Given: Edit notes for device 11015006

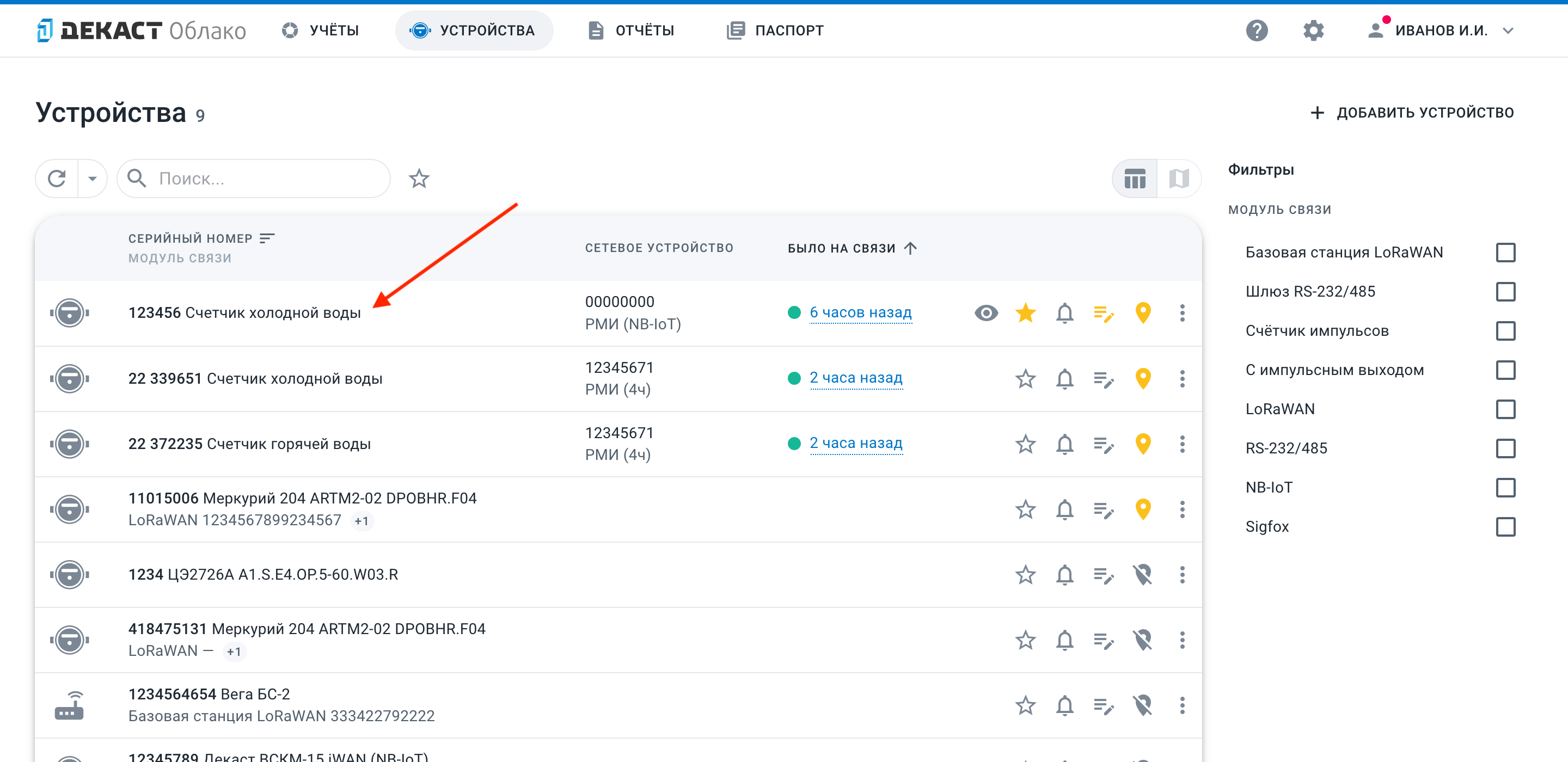Looking at the screenshot, I should (x=1104, y=509).
